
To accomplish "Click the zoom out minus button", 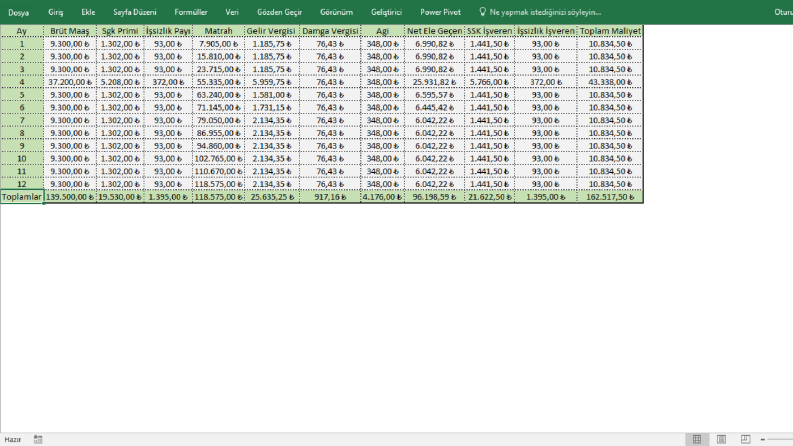I will tap(763, 439).
